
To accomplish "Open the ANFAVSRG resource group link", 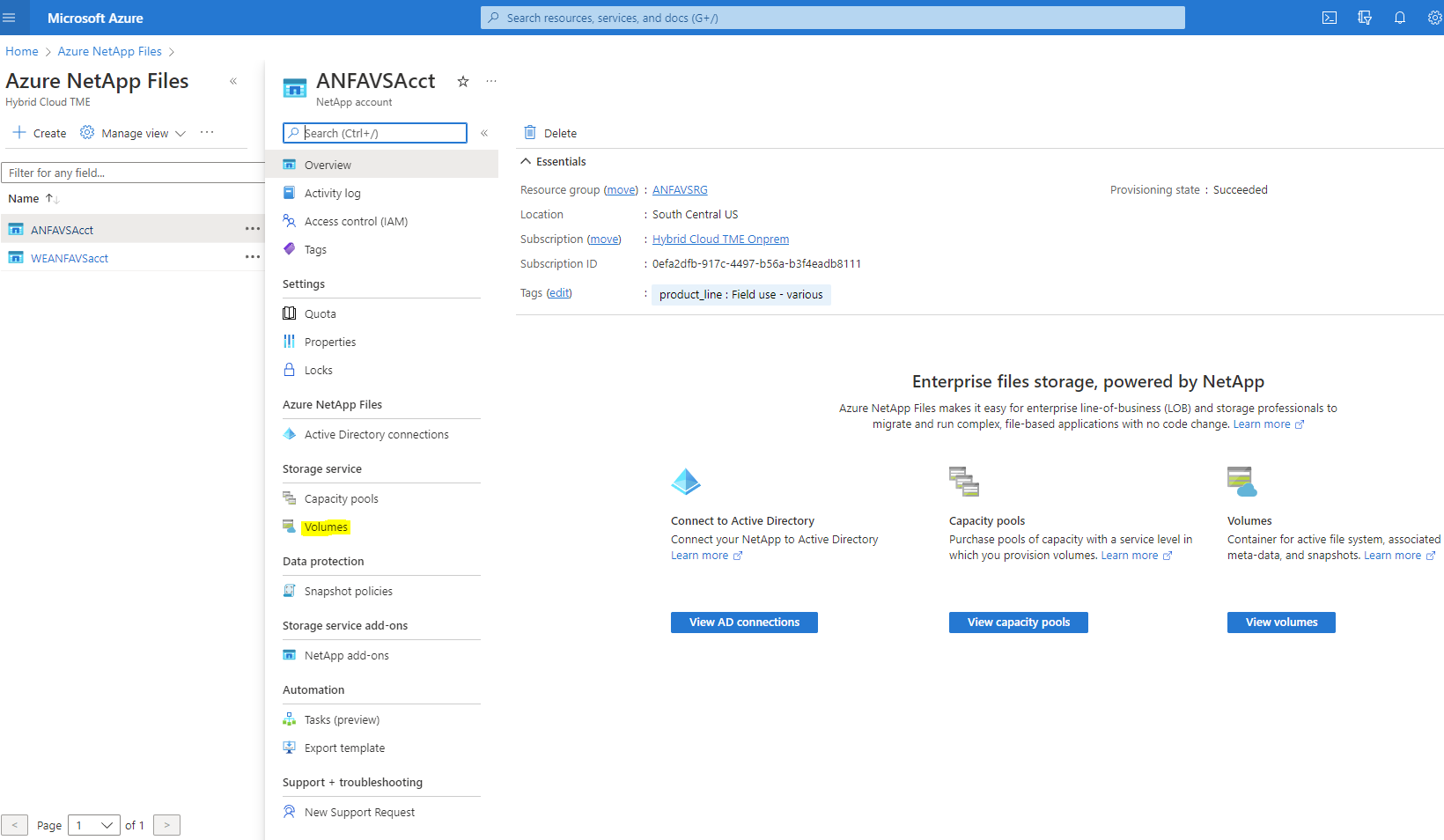I will [680, 190].
